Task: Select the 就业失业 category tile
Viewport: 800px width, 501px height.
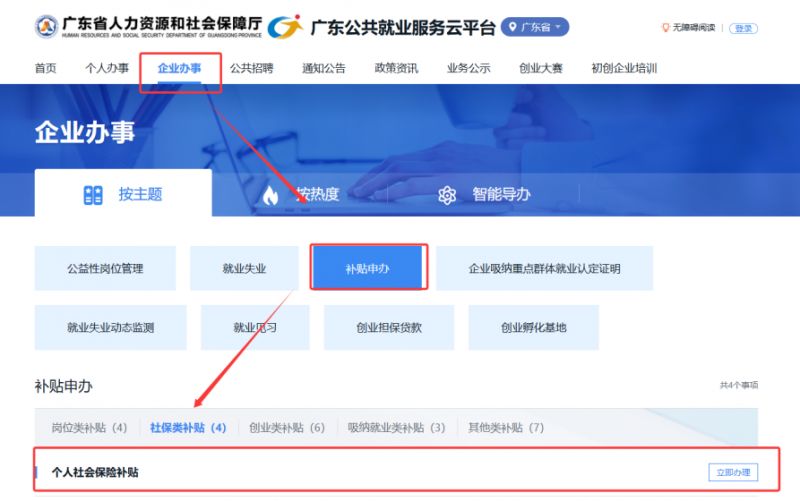Action: 245,268
